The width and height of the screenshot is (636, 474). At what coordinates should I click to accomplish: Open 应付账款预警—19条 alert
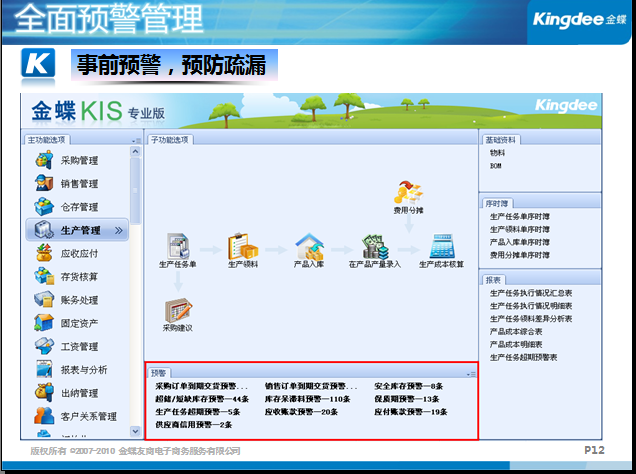pos(410,412)
